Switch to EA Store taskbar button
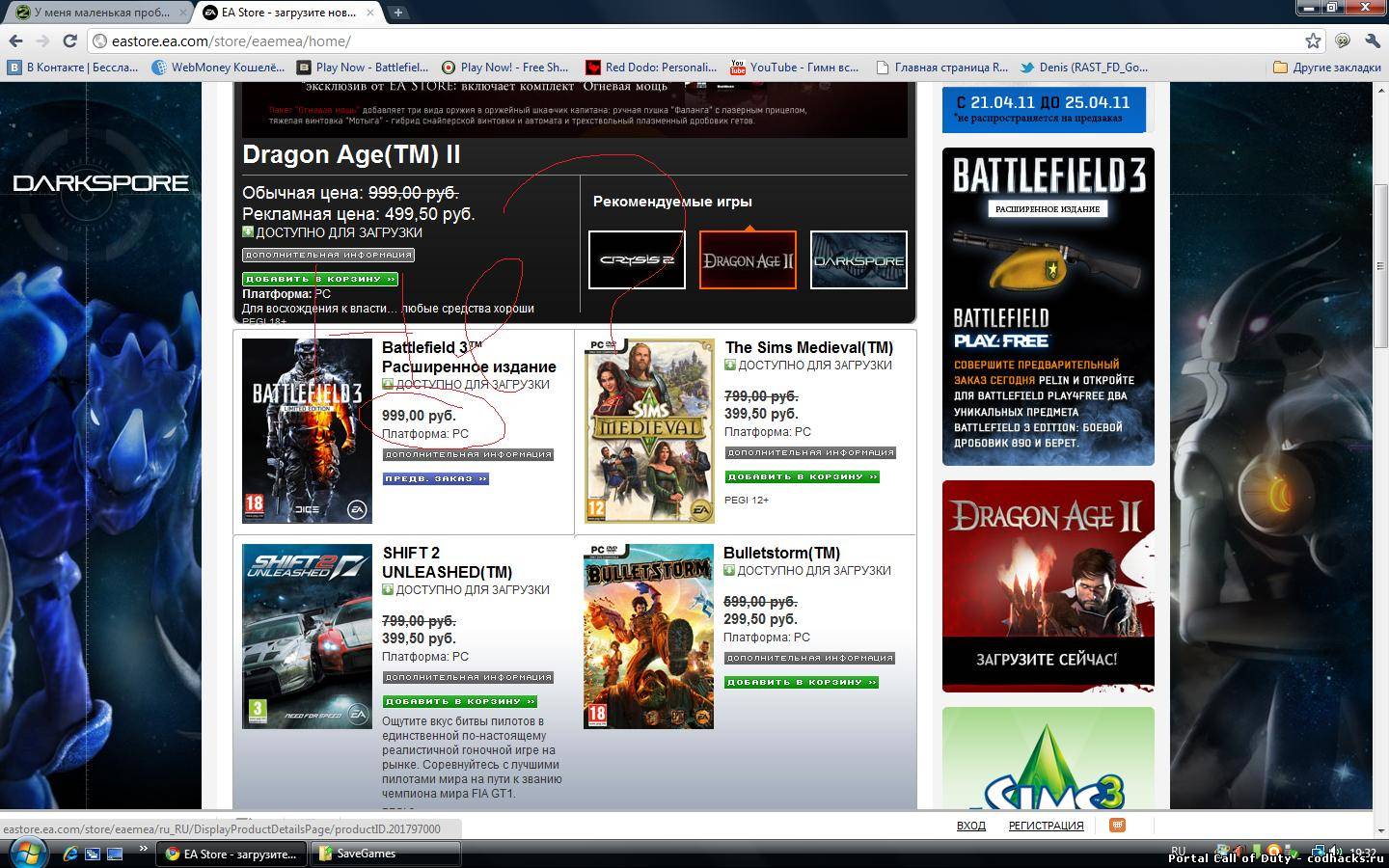This screenshot has height=868, width=1389. point(232,854)
